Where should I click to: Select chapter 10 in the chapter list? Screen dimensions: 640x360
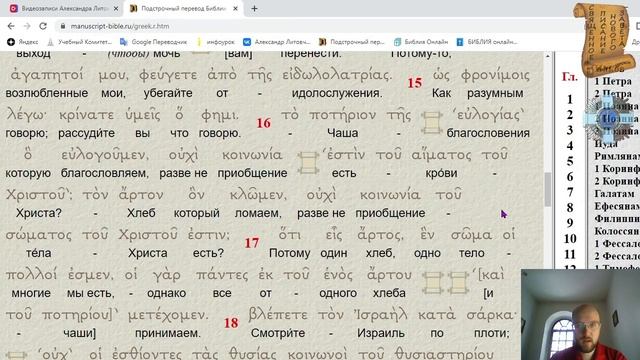570,238
